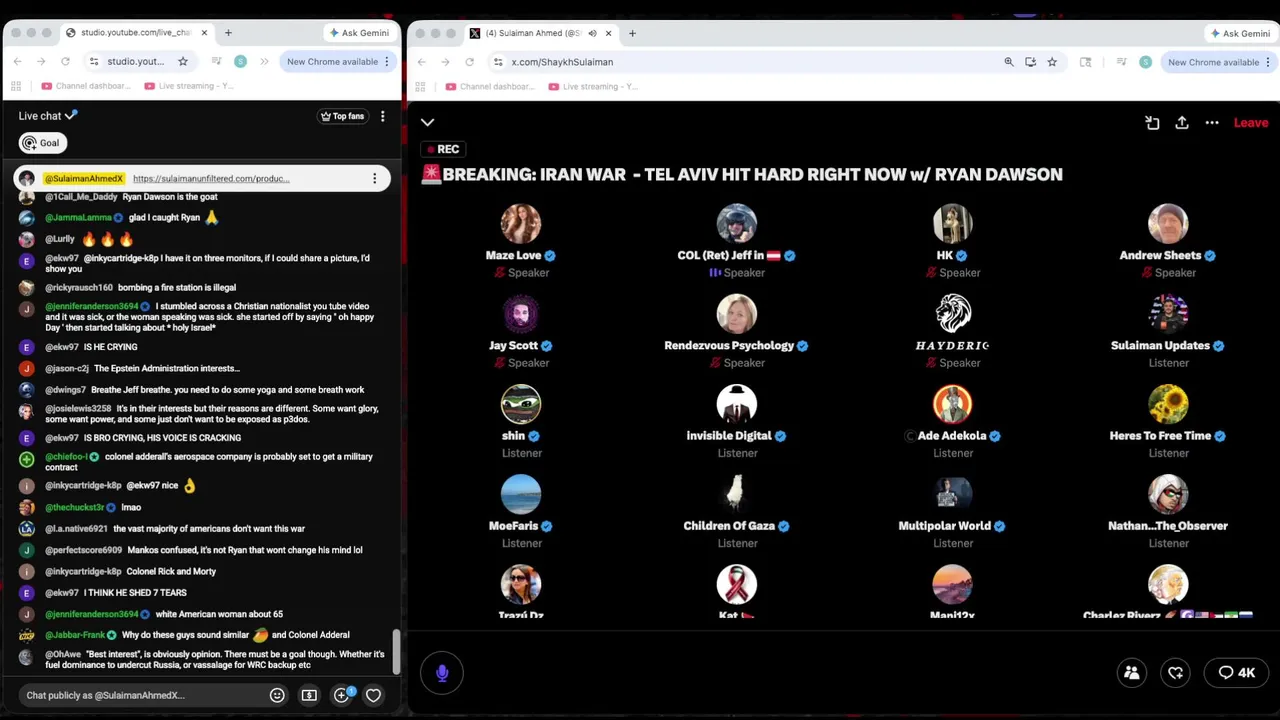Open the Andrew Sheets speaker avatar
Viewport: 1280px width, 720px height.
click(x=1168, y=224)
